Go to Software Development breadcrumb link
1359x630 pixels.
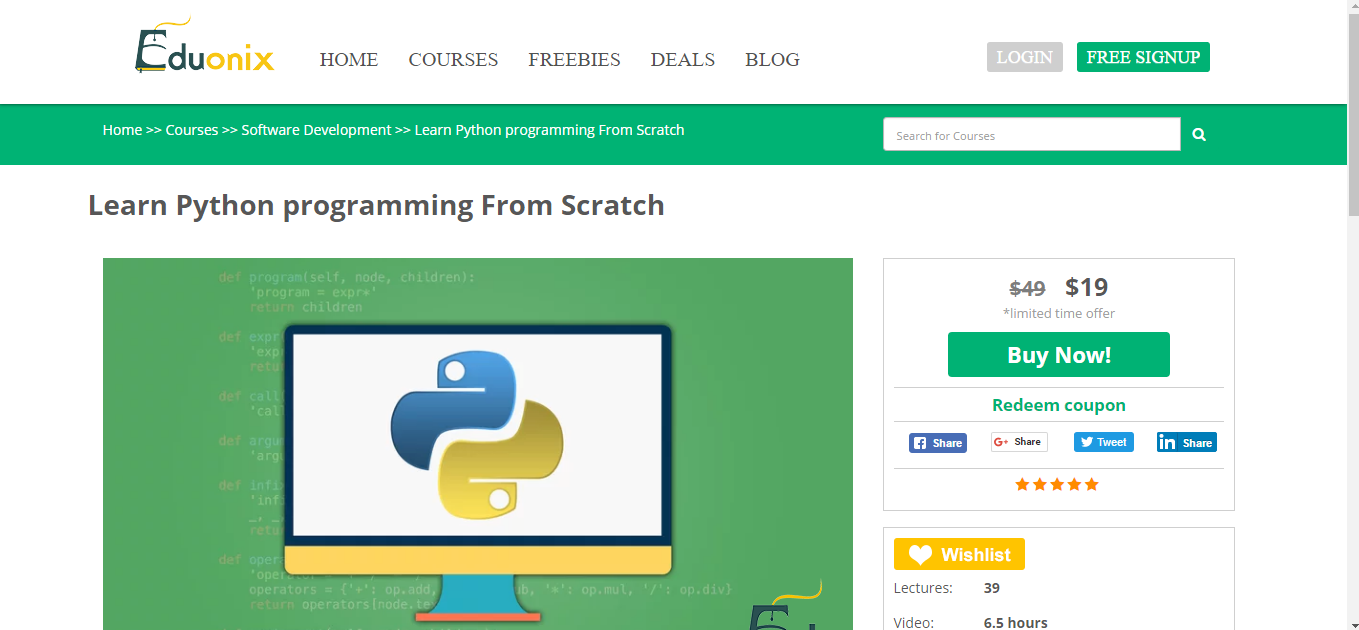click(x=316, y=129)
